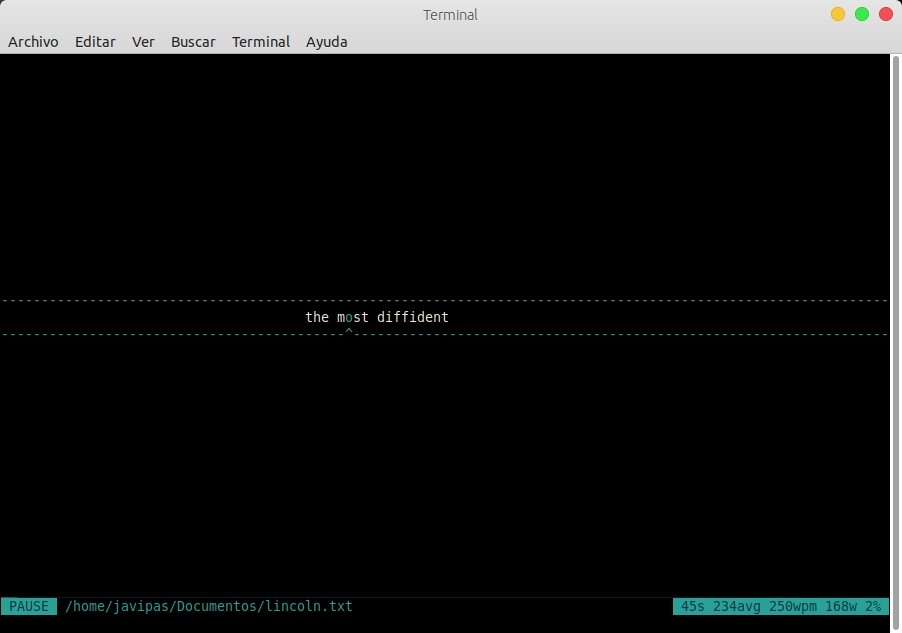Click the lincoln.txt file path in status bar

click(x=209, y=606)
